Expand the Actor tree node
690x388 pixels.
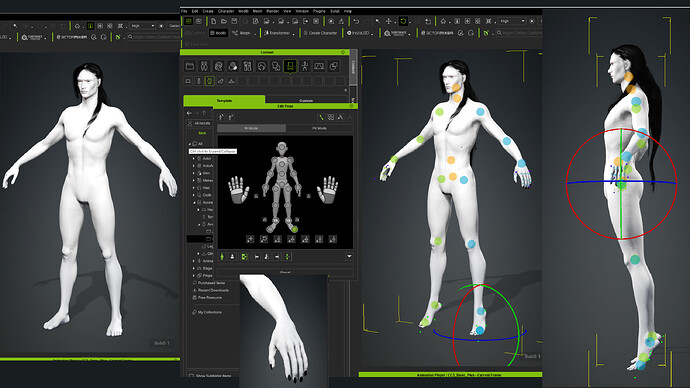pyautogui.click(x=194, y=158)
